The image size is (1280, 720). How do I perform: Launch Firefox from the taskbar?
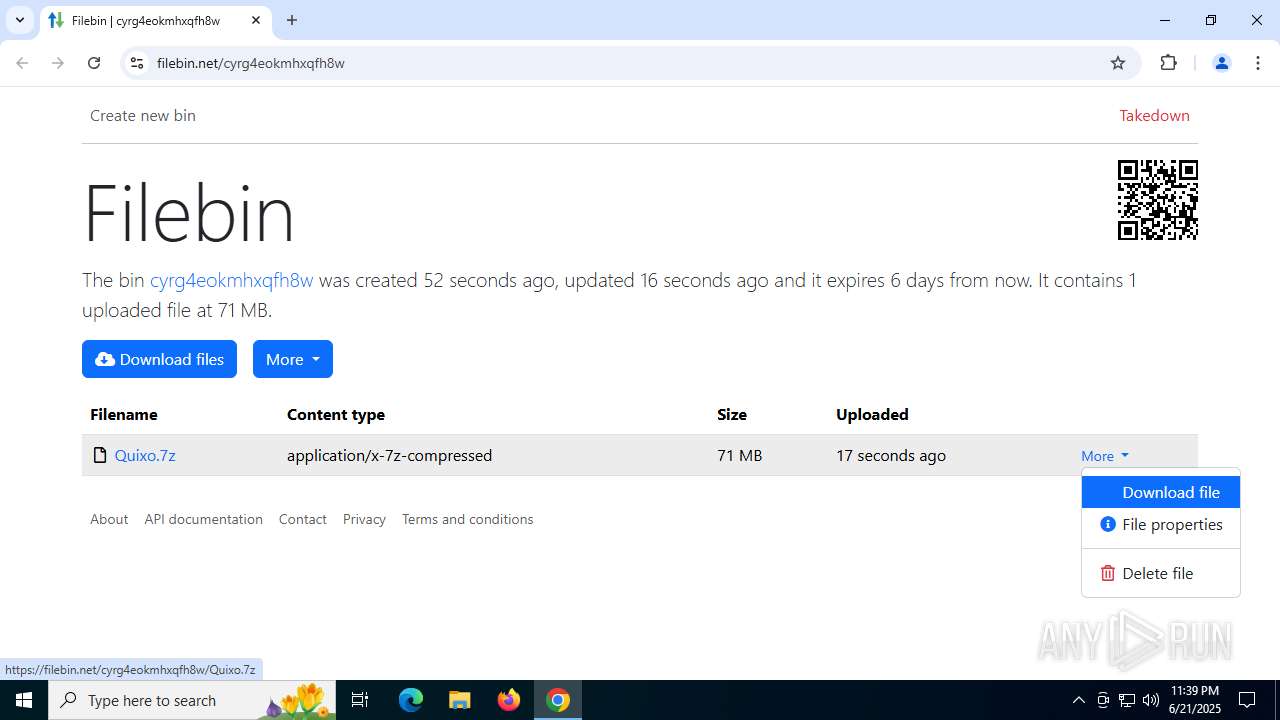tap(509, 700)
